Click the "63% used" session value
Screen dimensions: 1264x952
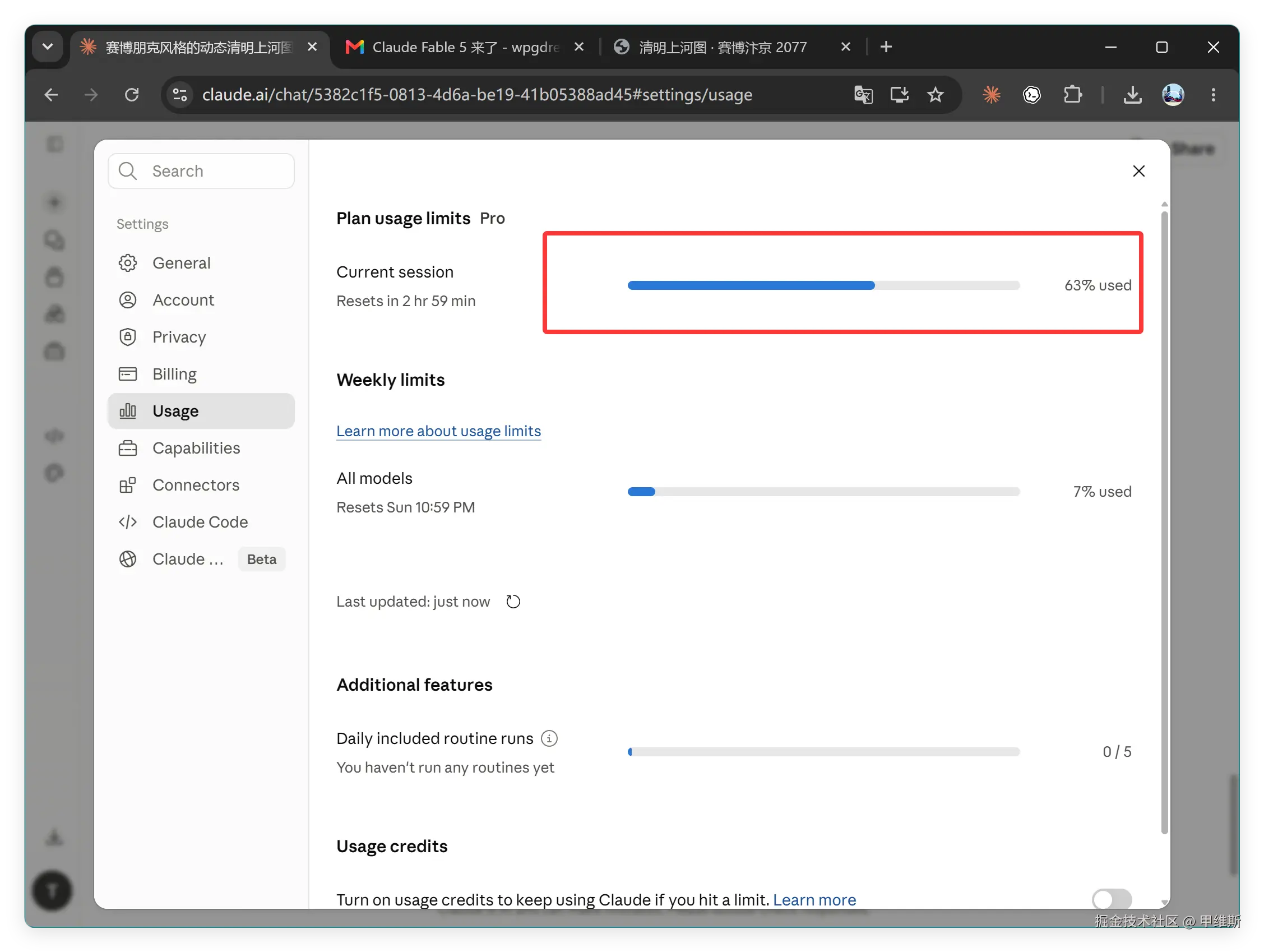(x=1098, y=286)
